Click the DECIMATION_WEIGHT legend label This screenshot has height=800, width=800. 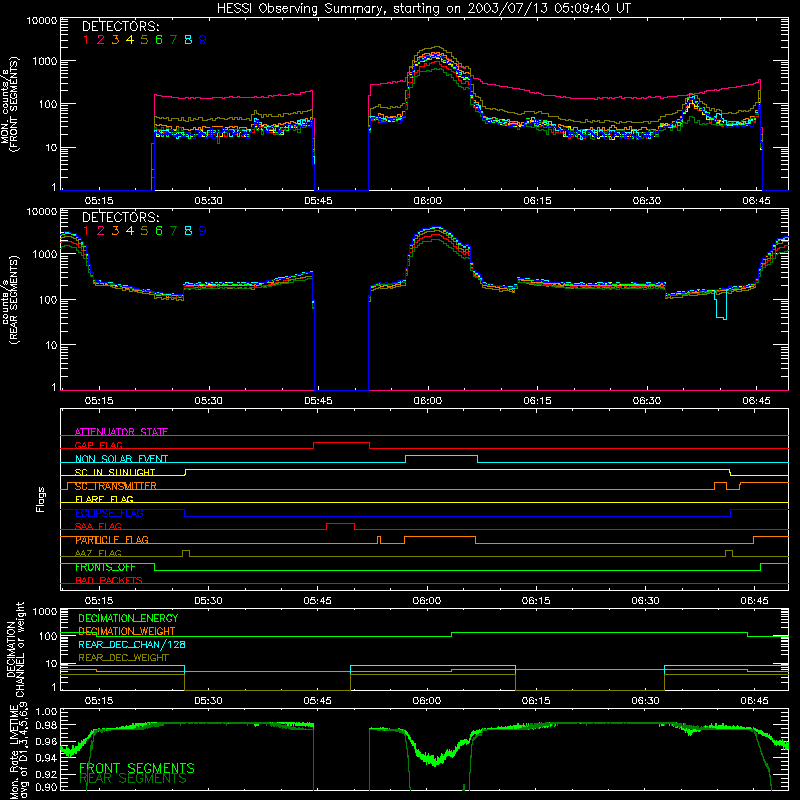pyautogui.click(x=127, y=632)
